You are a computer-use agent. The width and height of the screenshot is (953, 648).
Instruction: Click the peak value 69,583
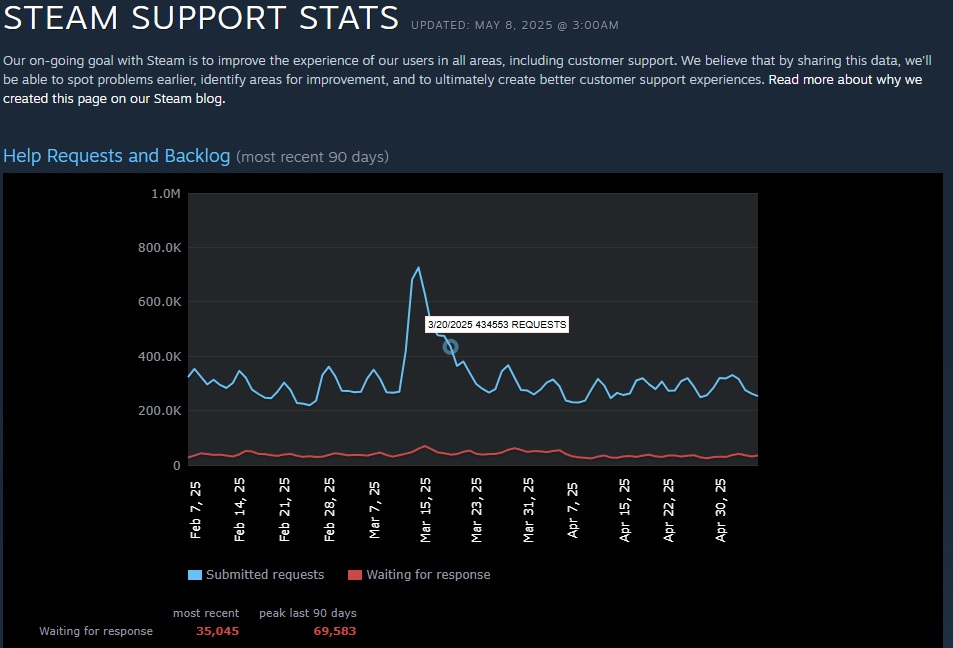click(x=335, y=631)
